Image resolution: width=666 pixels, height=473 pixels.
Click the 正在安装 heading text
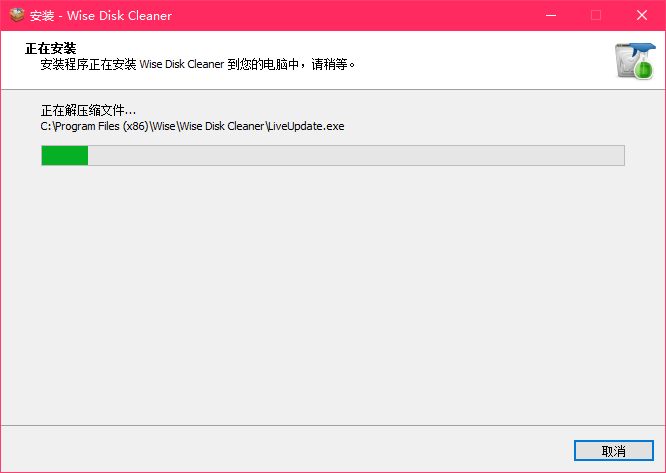[51, 48]
